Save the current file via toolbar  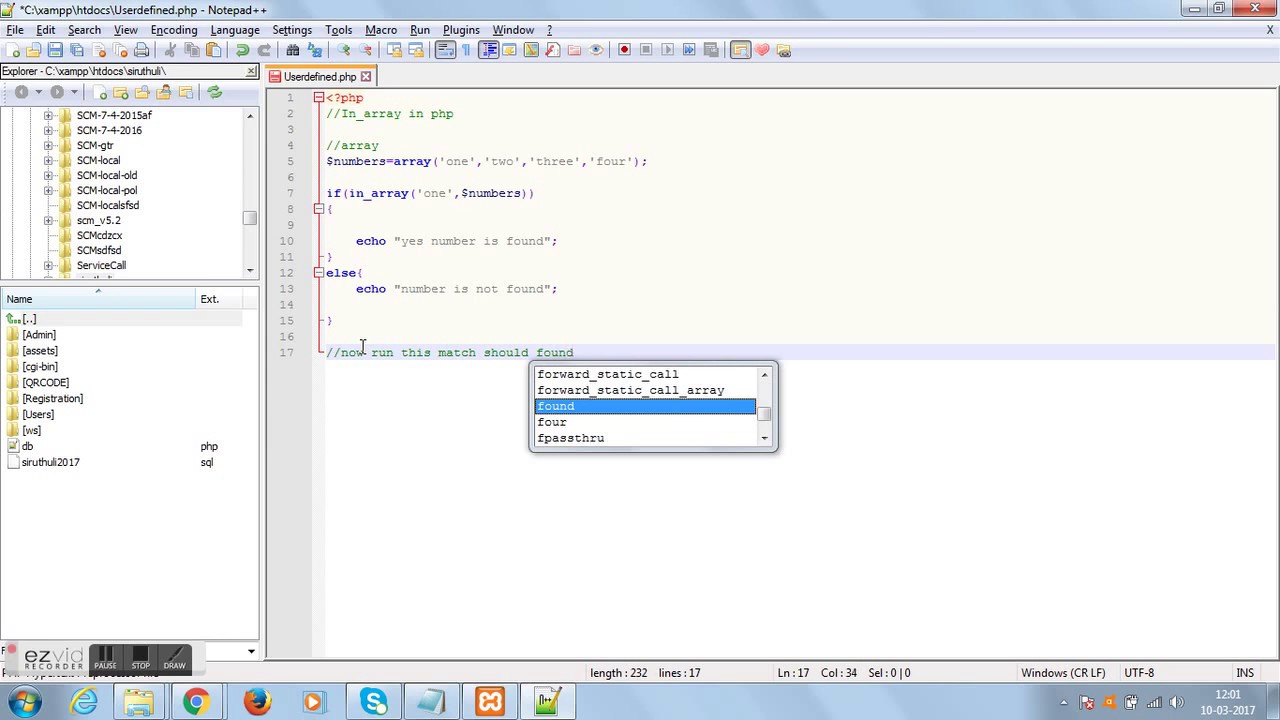pos(55,50)
